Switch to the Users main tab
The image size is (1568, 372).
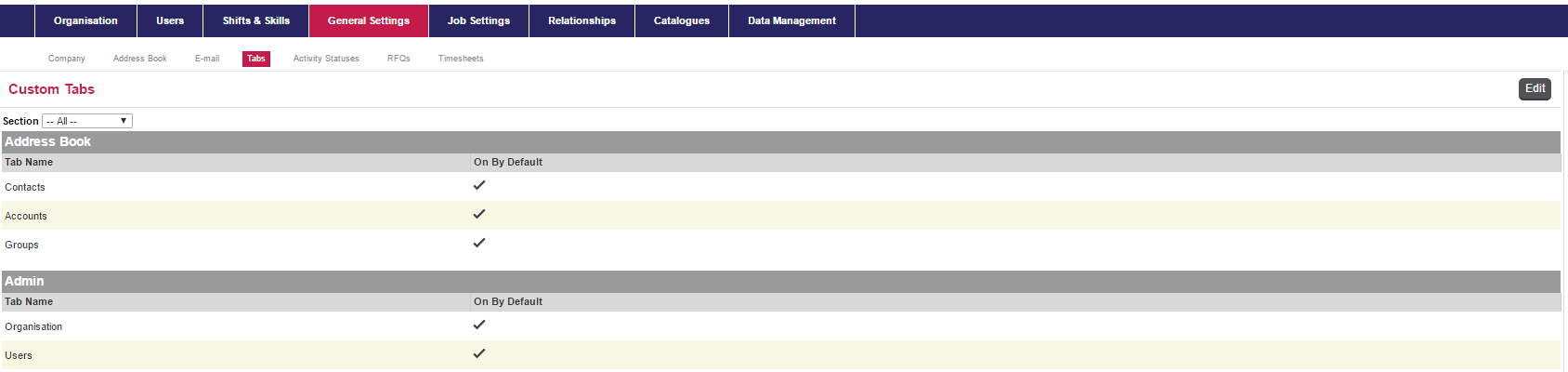[170, 20]
